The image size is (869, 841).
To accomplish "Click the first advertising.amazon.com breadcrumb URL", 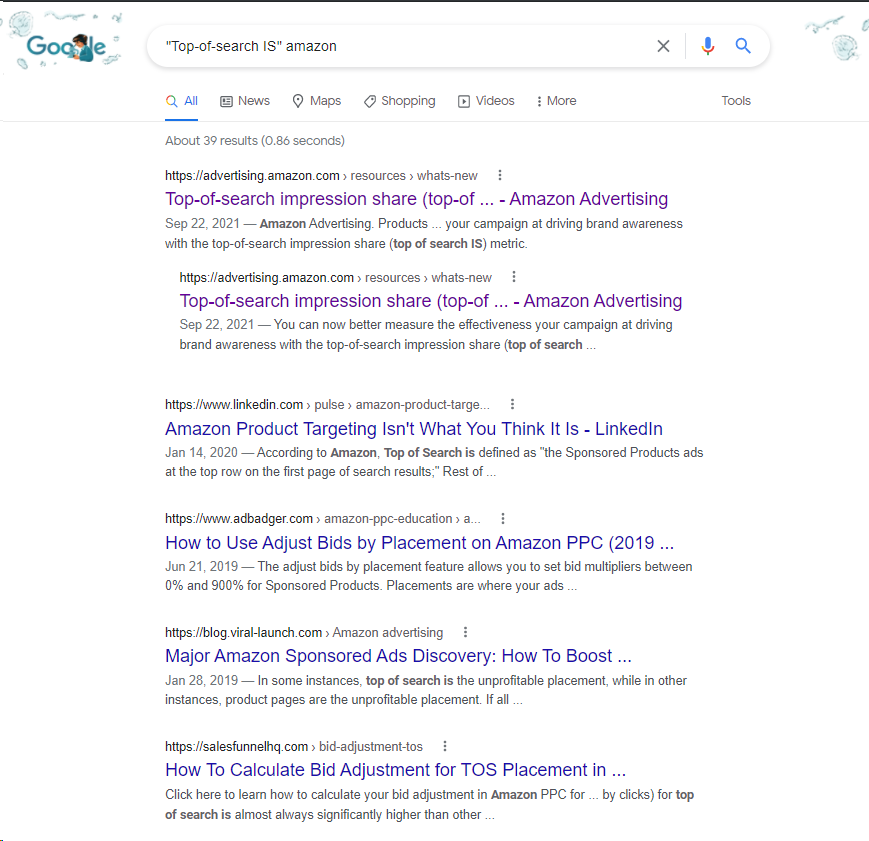I will (321, 176).
